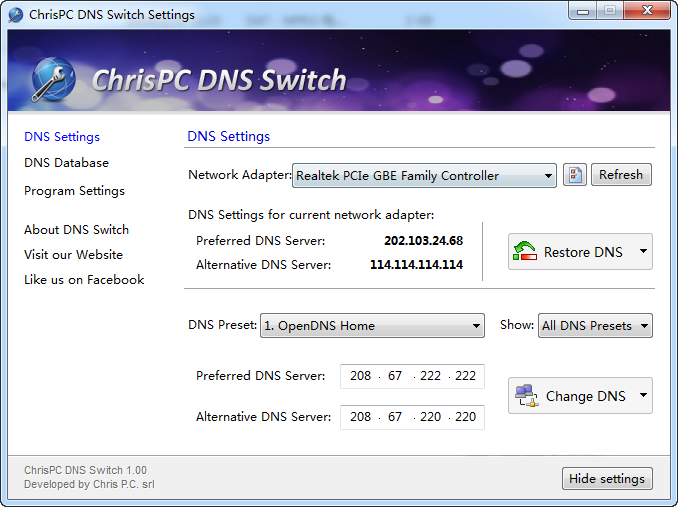
Task: Follow the Visit our Website link
Action: [73, 255]
